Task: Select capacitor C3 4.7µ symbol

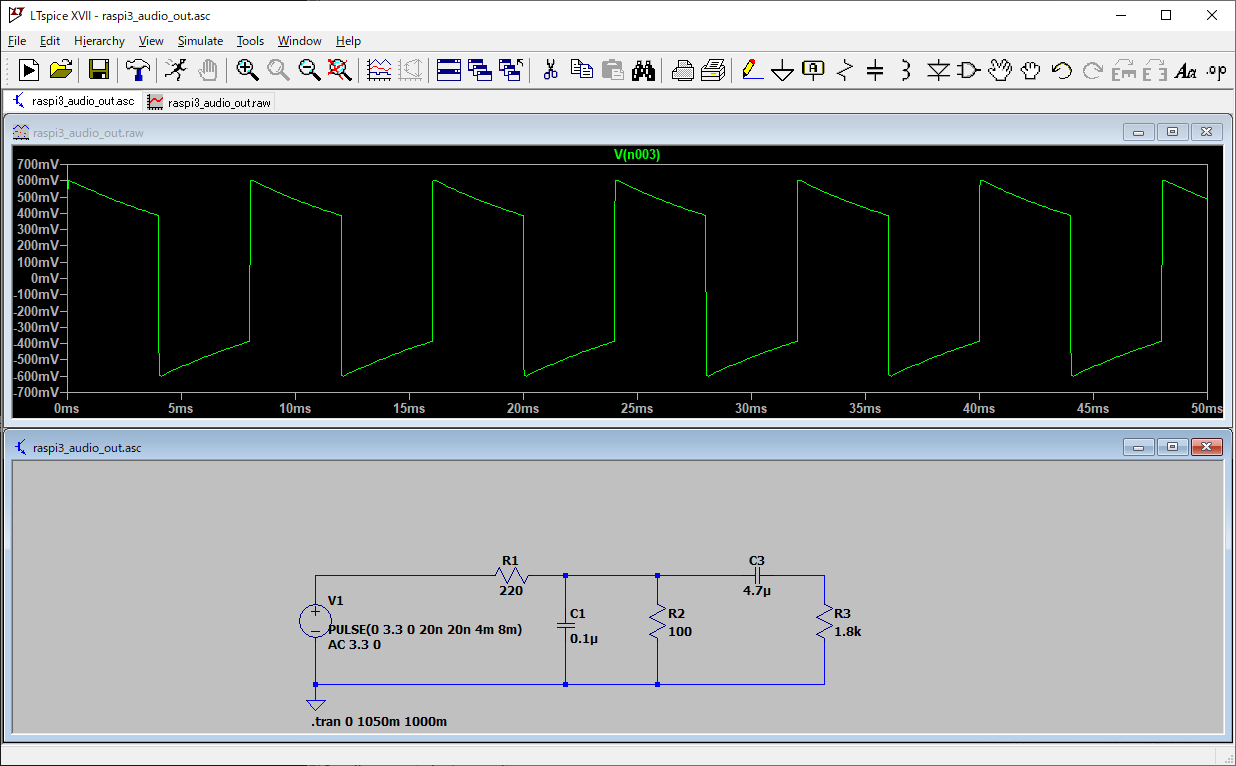Action: [757, 576]
